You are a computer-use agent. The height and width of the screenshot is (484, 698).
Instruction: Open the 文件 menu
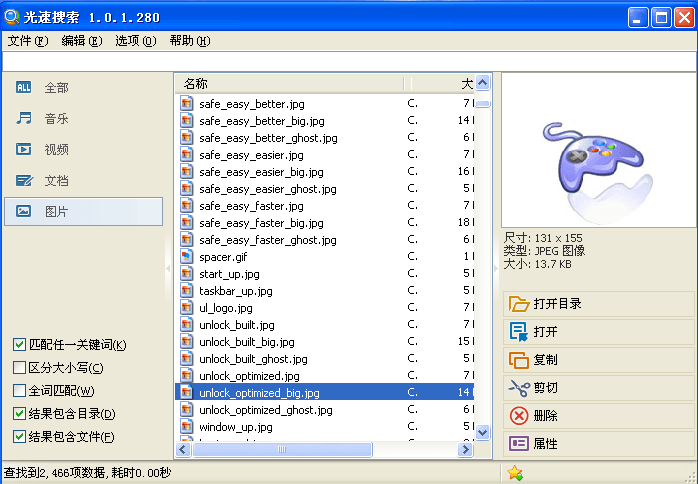27,41
